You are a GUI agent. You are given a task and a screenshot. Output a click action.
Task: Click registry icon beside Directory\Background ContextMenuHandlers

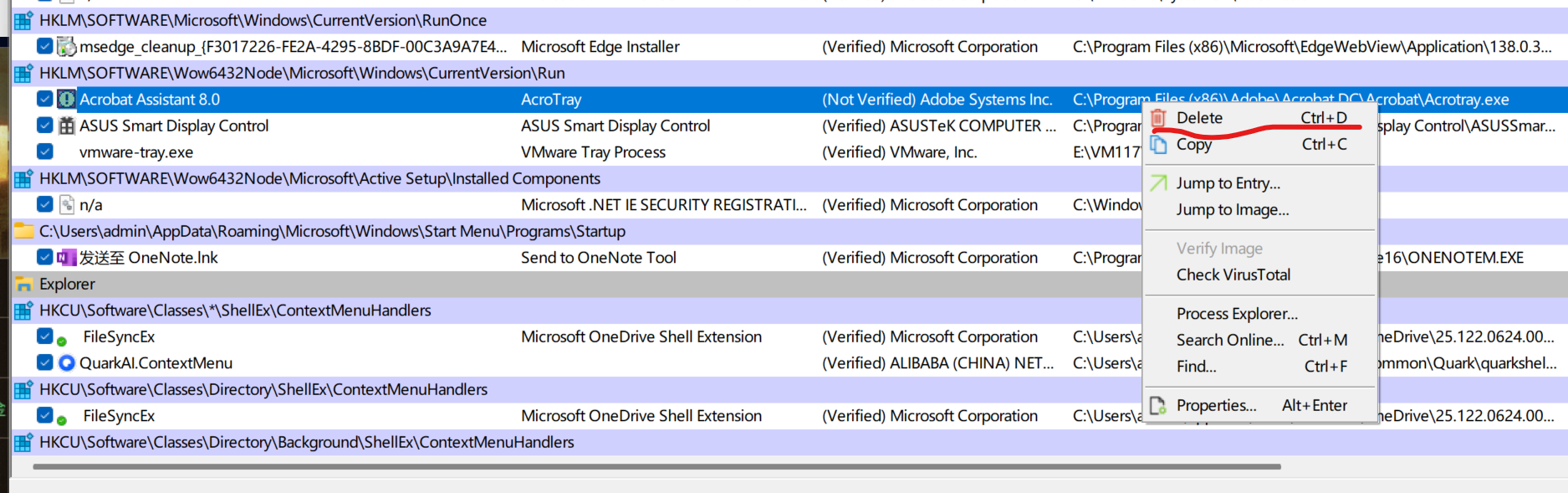tap(23, 442)
